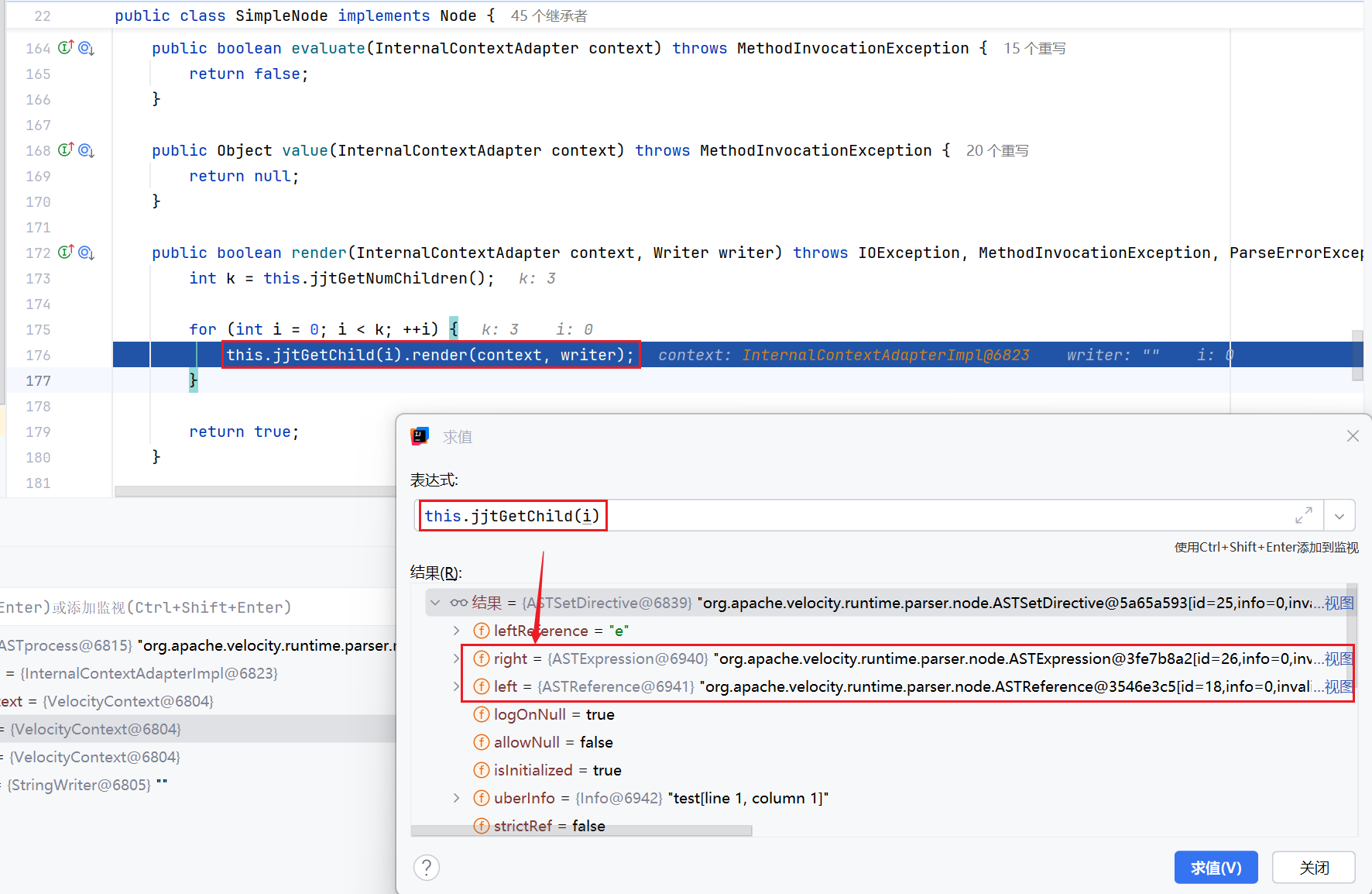The width and height of the screenshot is (1372, 894).
Task: Expand the uberInfo field node
Action: (x=457, y=798)
